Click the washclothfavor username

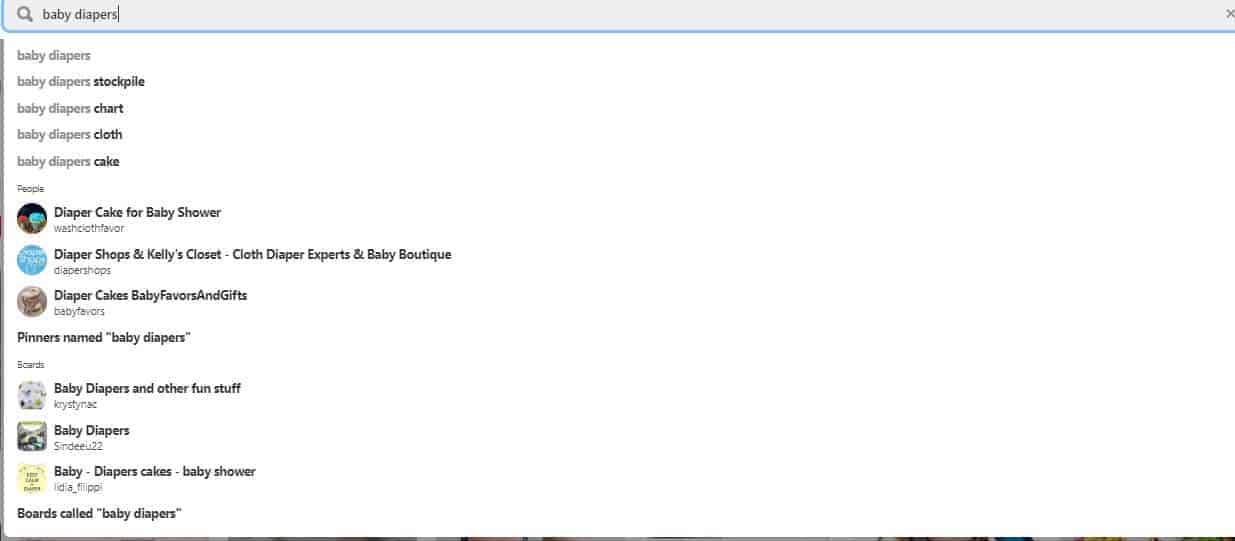tap(89, 228)
